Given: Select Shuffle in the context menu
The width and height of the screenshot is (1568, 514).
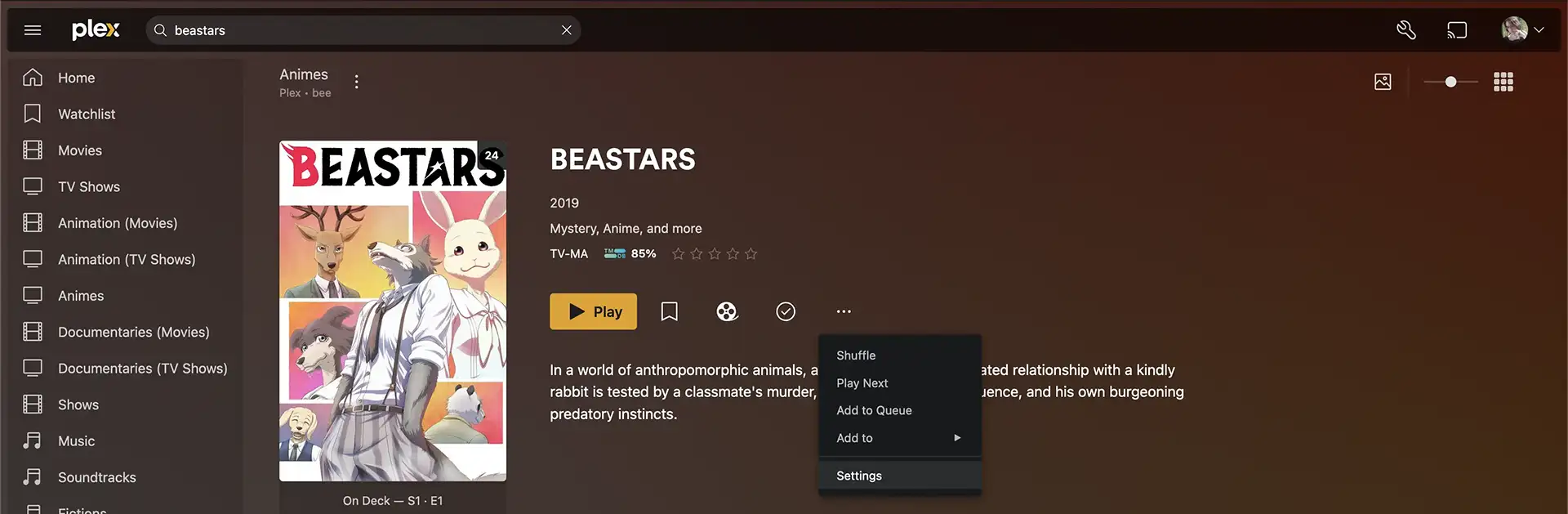Looking at the screenshot, I should tap(900, 355).
